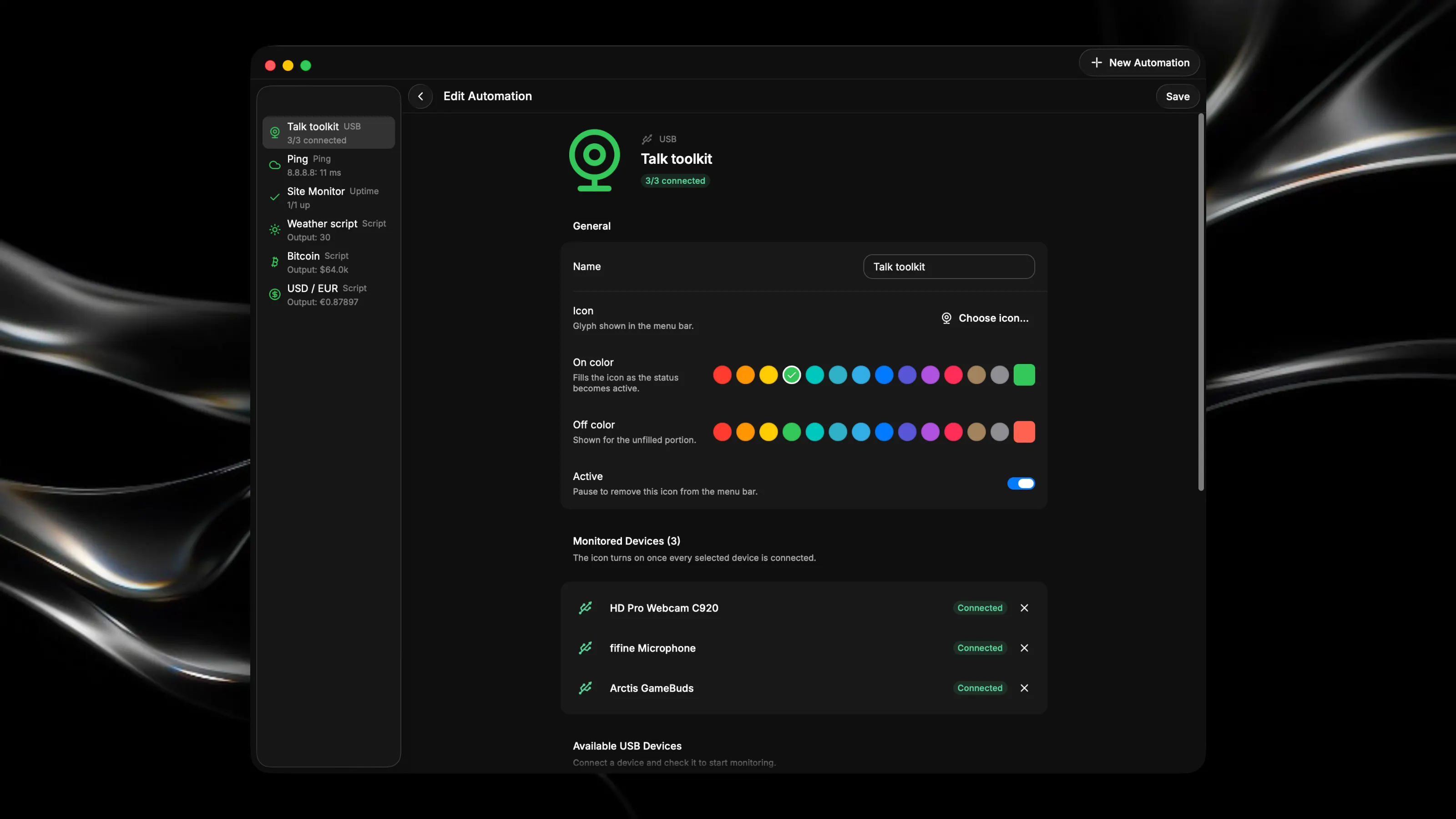The image size is (1456, 819).
Task: Click the New Automation button
Action: (1139, 63)
